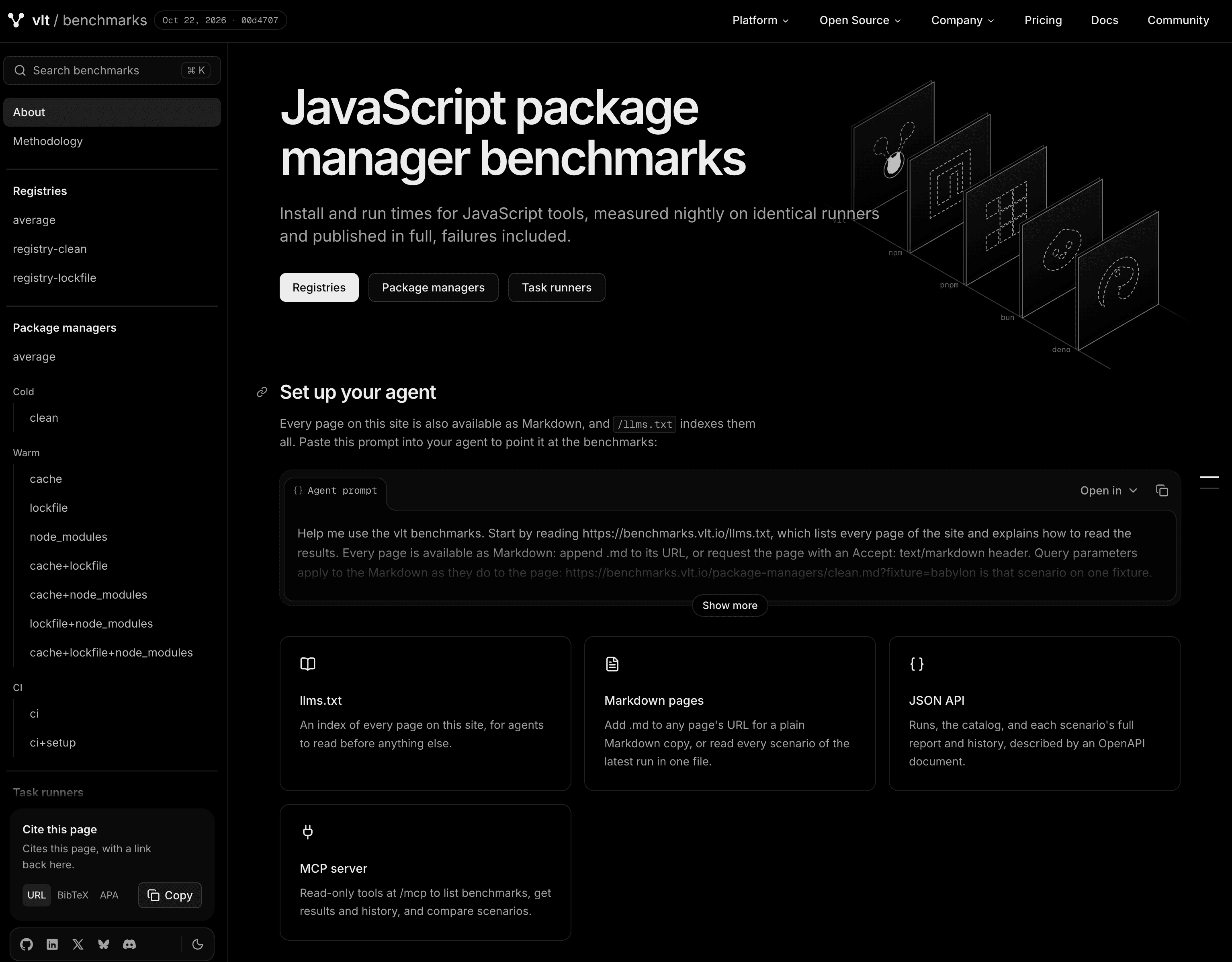This screenshot has width=1232, height=962.
Task: Select About in the sidebar
Action: [x=112, y=112]
